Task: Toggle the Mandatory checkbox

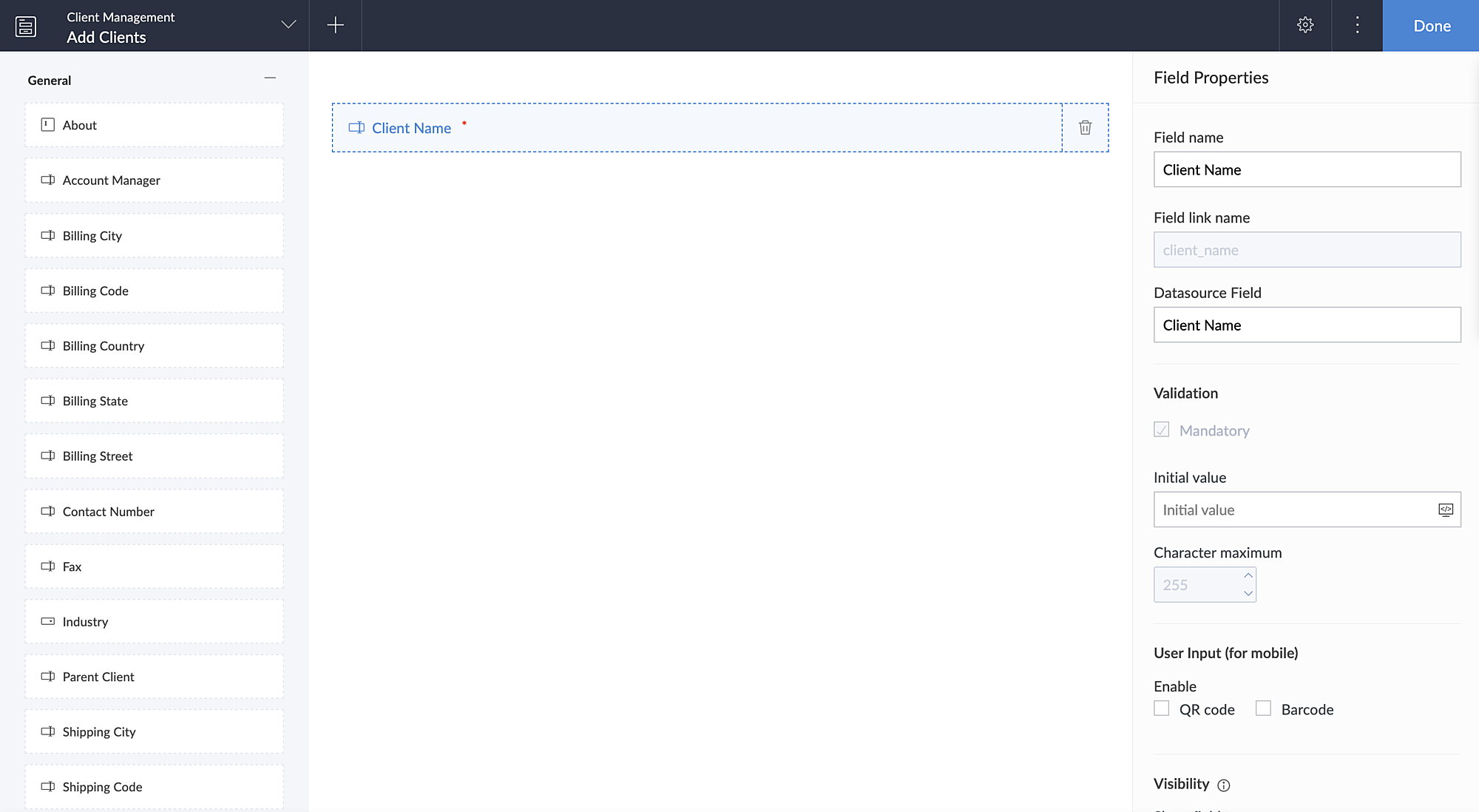Action: [x=1162, y=430]
